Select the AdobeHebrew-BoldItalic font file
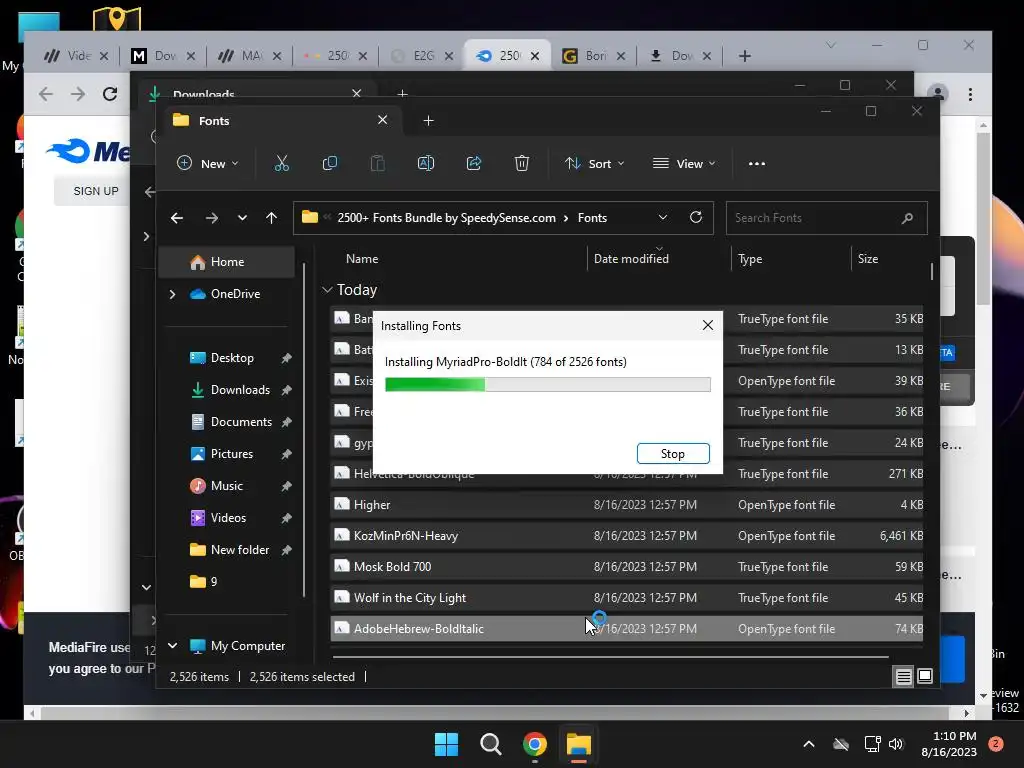Image resolution: width=1024 pixels, height=768 pixels. [627, 629]
